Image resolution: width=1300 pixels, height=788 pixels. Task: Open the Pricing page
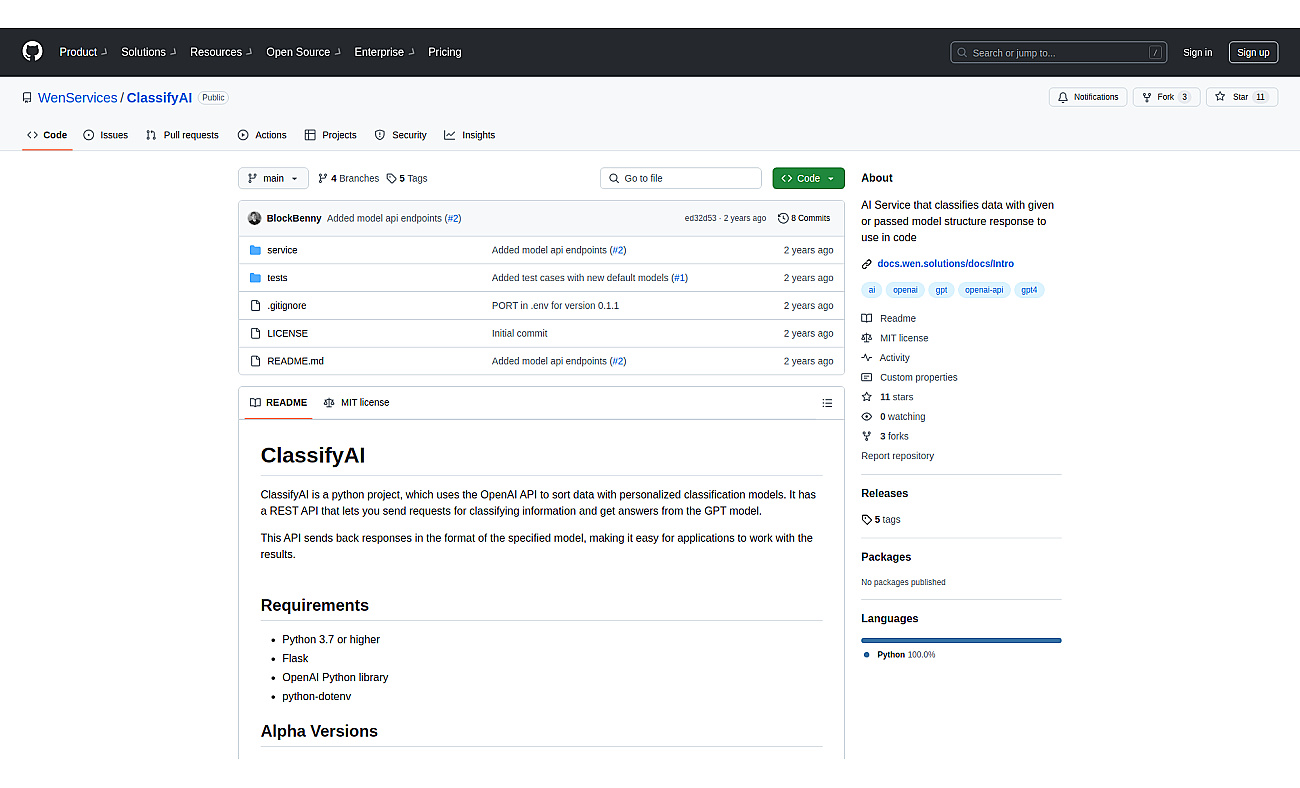[445, 52]
